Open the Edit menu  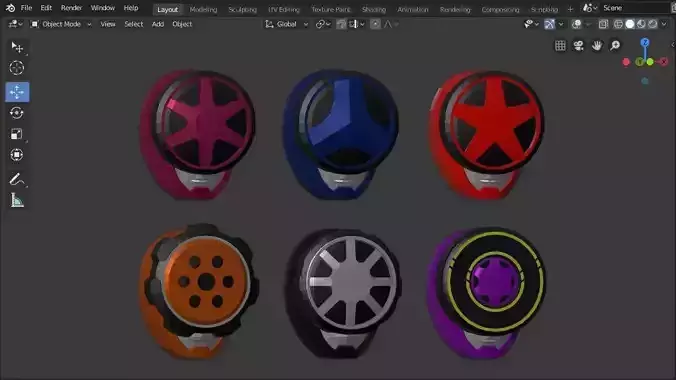[x=46, y=8]
